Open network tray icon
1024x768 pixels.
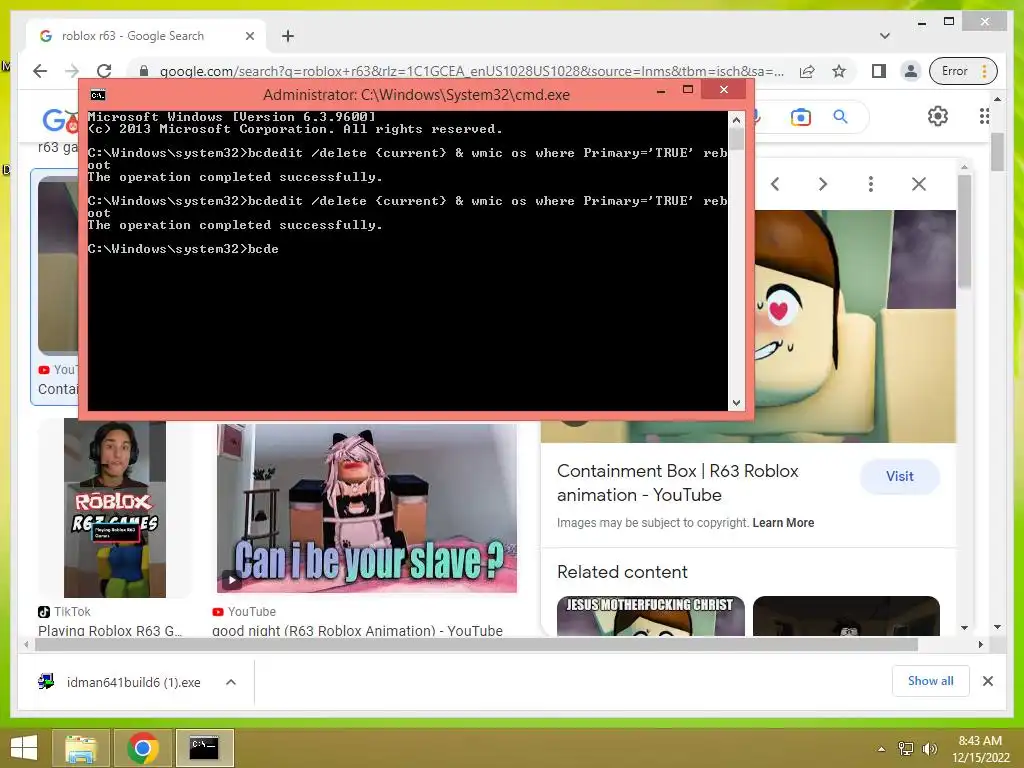pyautogui.click(x=906, y=749)
